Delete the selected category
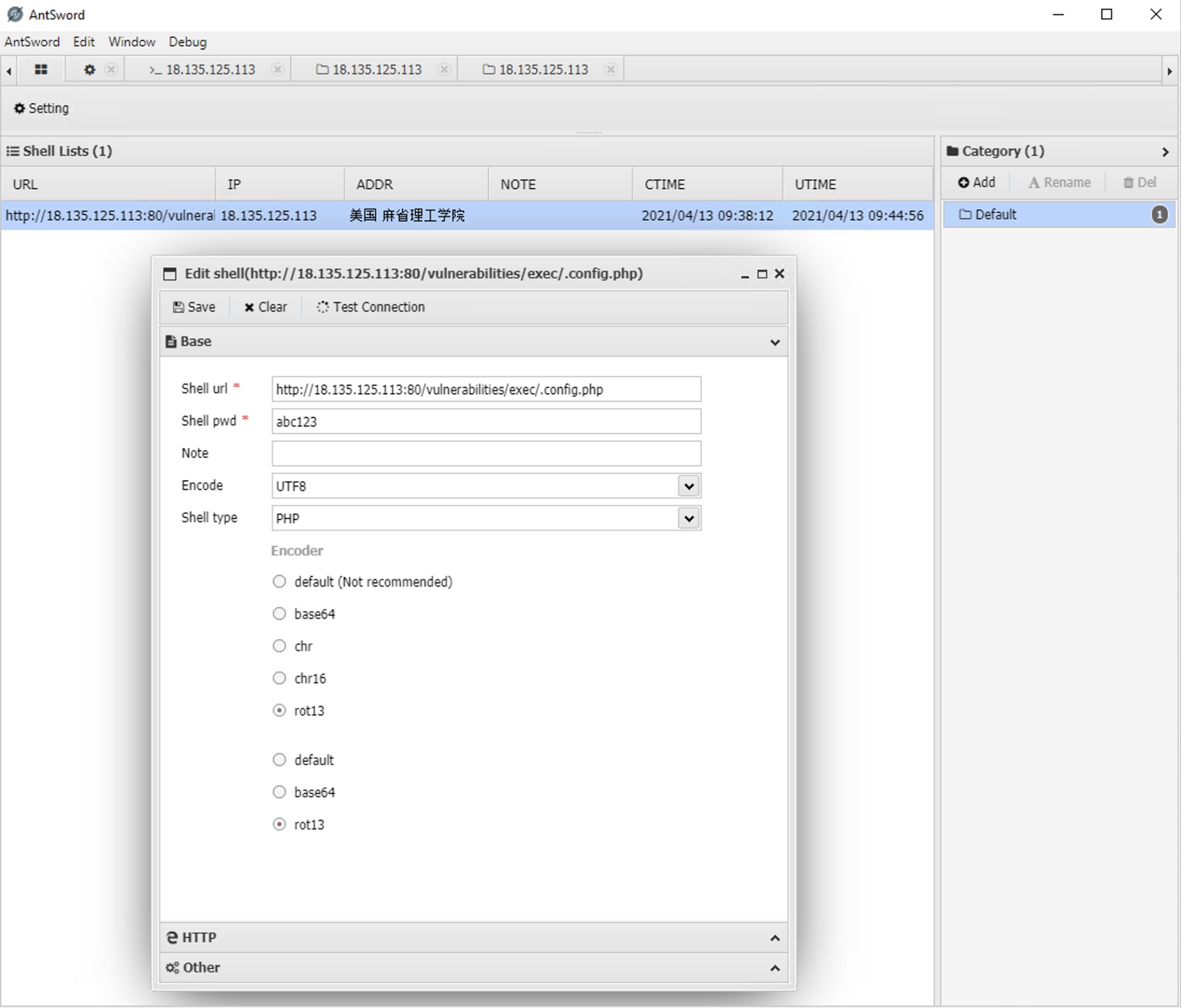Screen dimensions: 1181x1008 click(1139, 182)
